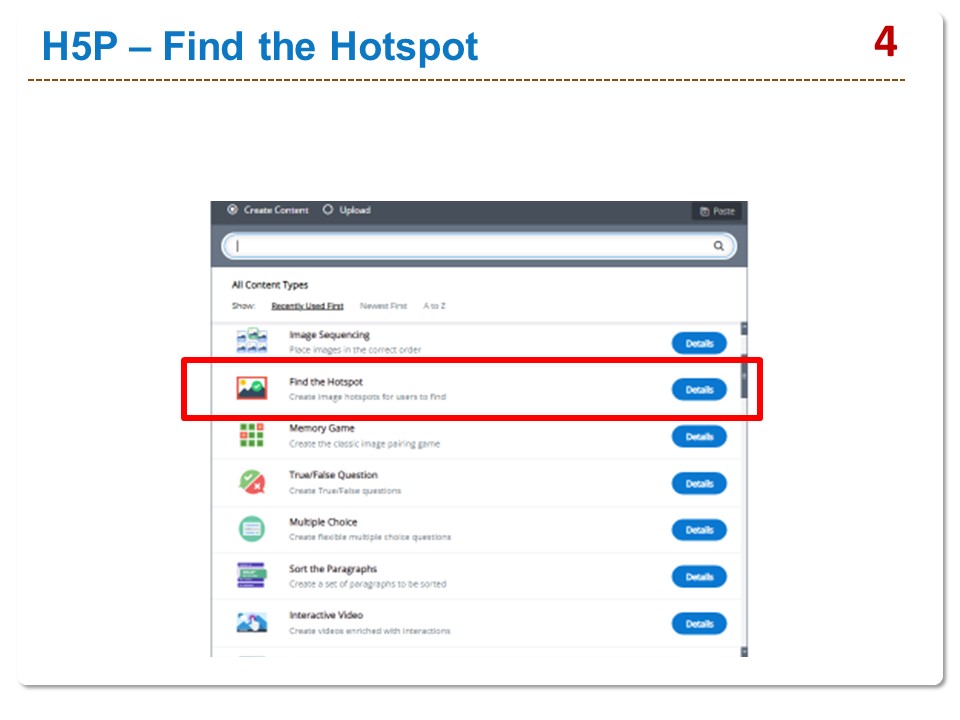Sort content types A to Z
Image resolution: width=960 pixels, height=720 pixels.
(x=434, y=306)
